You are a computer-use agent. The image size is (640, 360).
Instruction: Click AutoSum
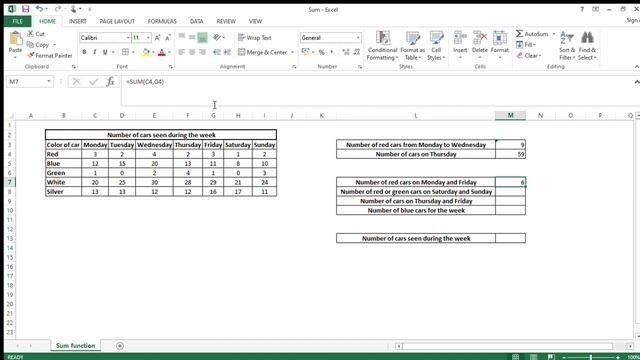coord(532,34)
